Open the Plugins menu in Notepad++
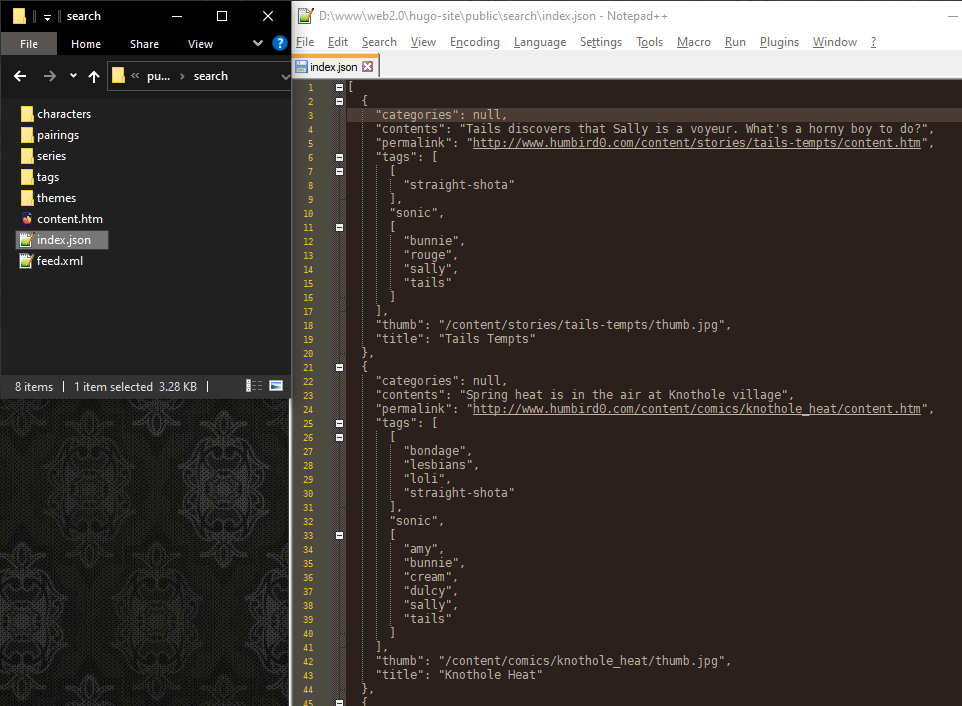This screenshot has width=962, height=706. (779, 42)
